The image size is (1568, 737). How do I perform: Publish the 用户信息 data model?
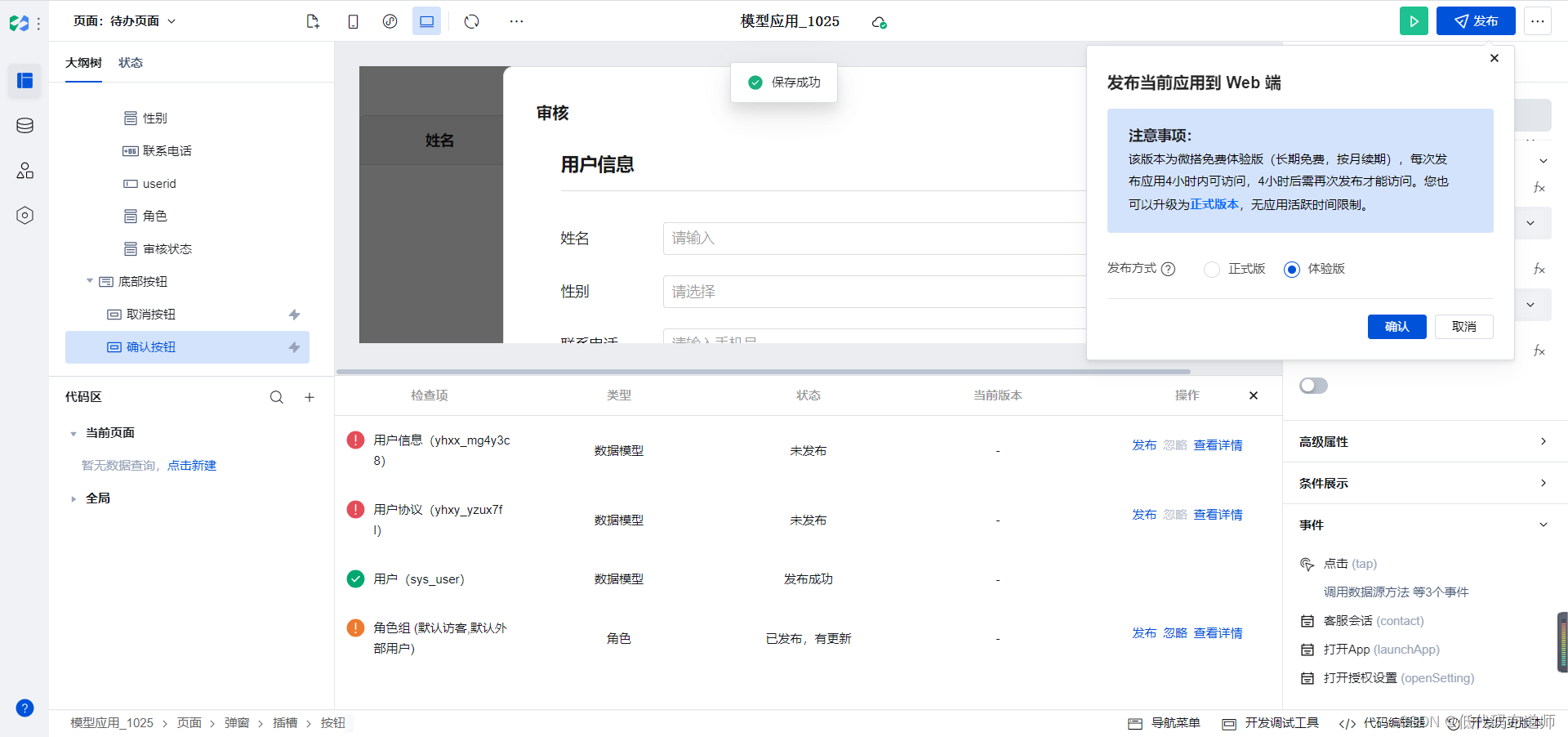pos(1144,445)
